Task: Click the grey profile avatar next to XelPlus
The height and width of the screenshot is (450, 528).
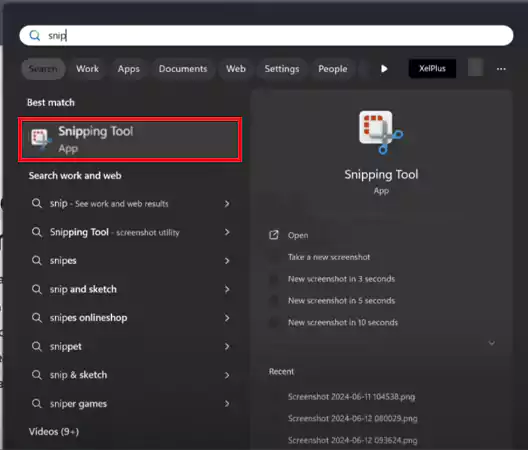Action: click(x=476, y=67)
